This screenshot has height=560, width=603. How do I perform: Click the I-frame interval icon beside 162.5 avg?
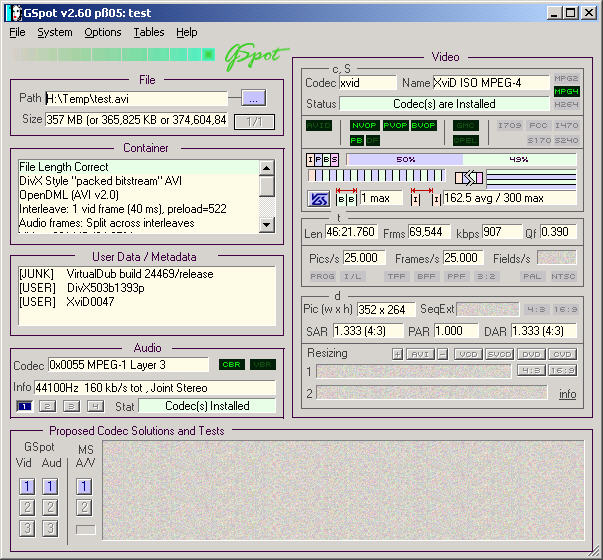(x=426, y=197)
